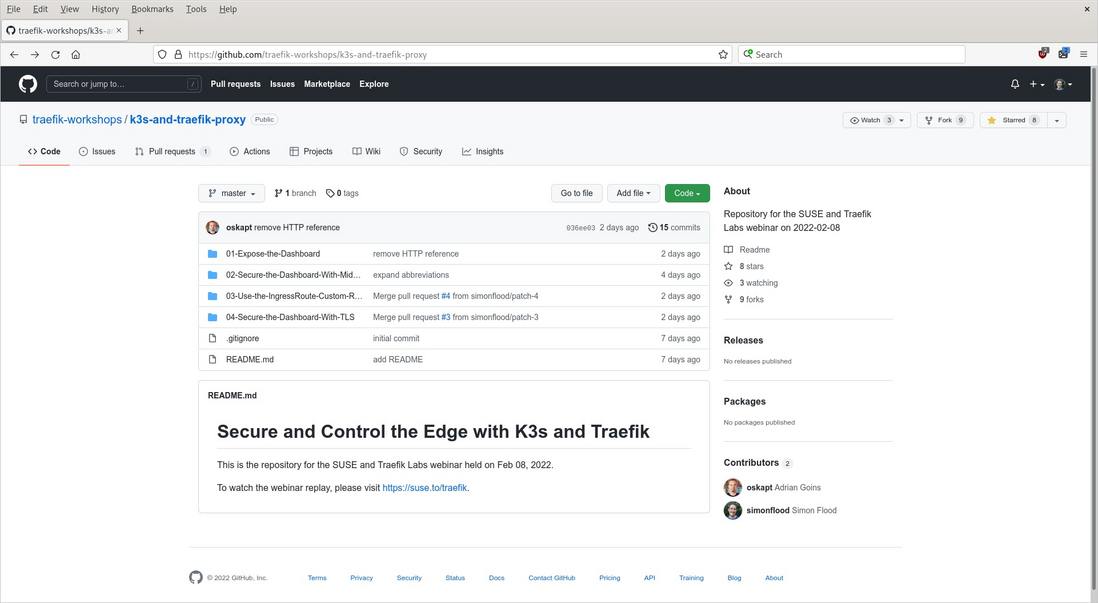This screenshot has height=603, width=1098.
Task: Click the blue extension icon in toolbar
Action: pyautogui.click(x=1064, y=53)
